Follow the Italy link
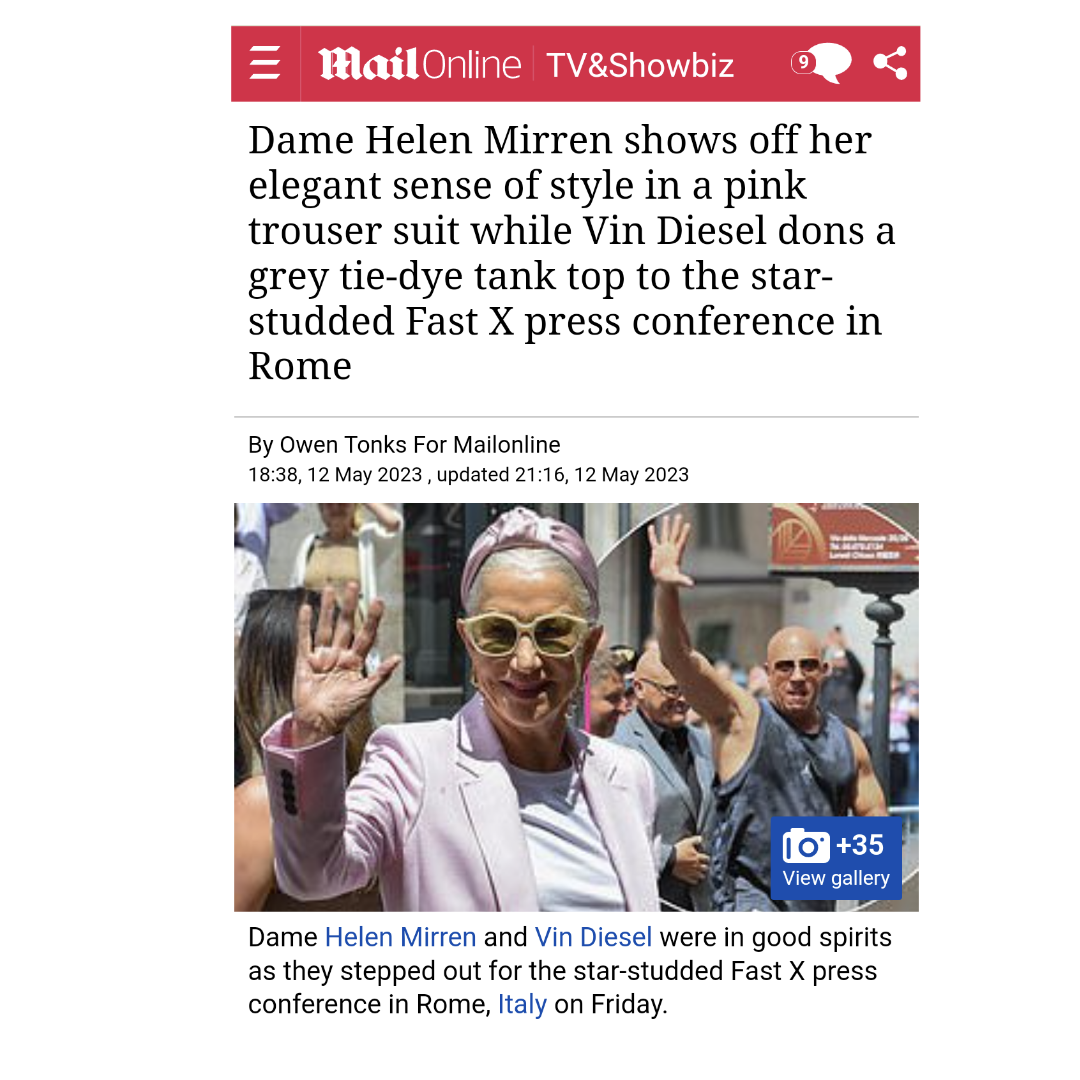 tap(522, 1004)
